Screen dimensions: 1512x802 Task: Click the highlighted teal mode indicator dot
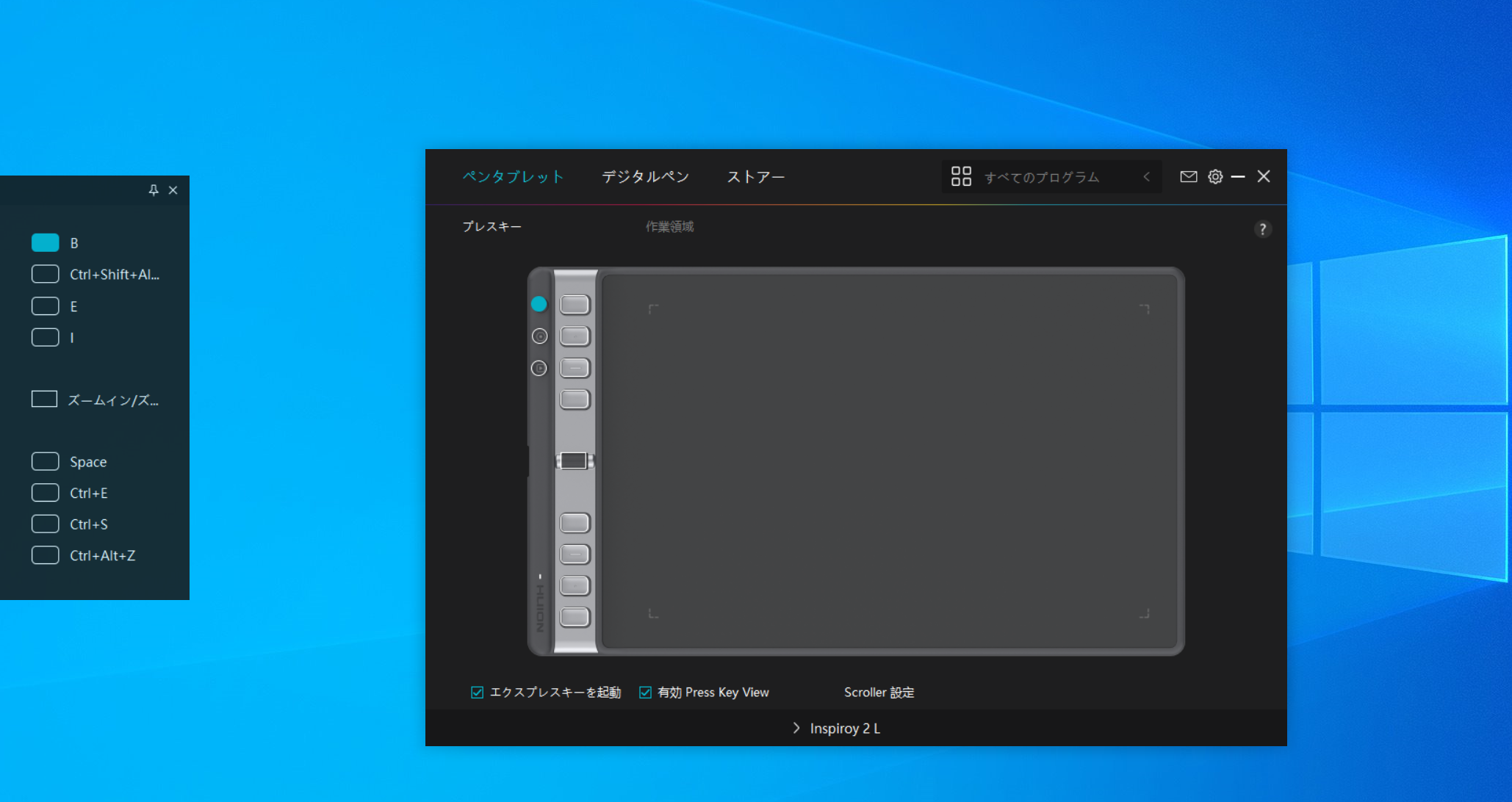[x=539, y=304]
